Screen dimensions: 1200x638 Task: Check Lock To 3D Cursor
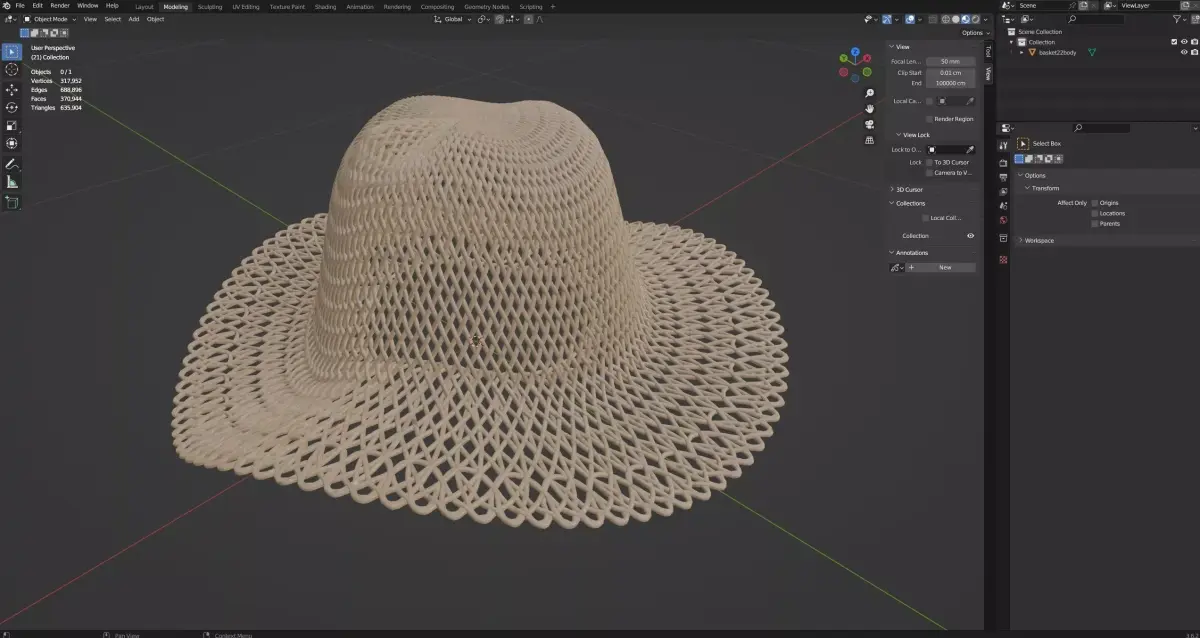pos(929,162)
